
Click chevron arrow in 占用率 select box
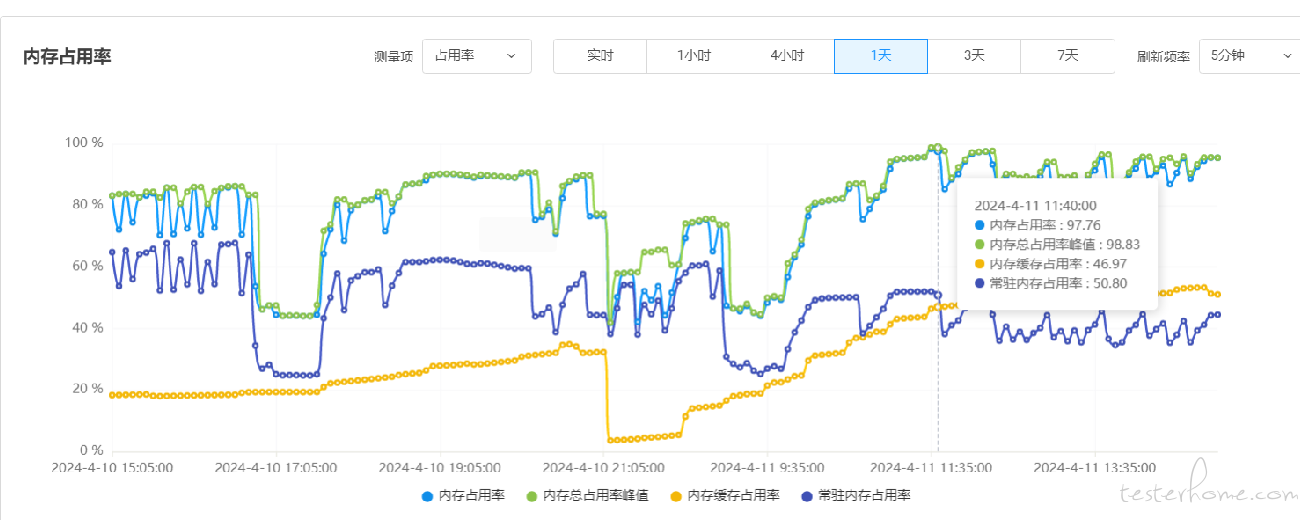point(512,56)
